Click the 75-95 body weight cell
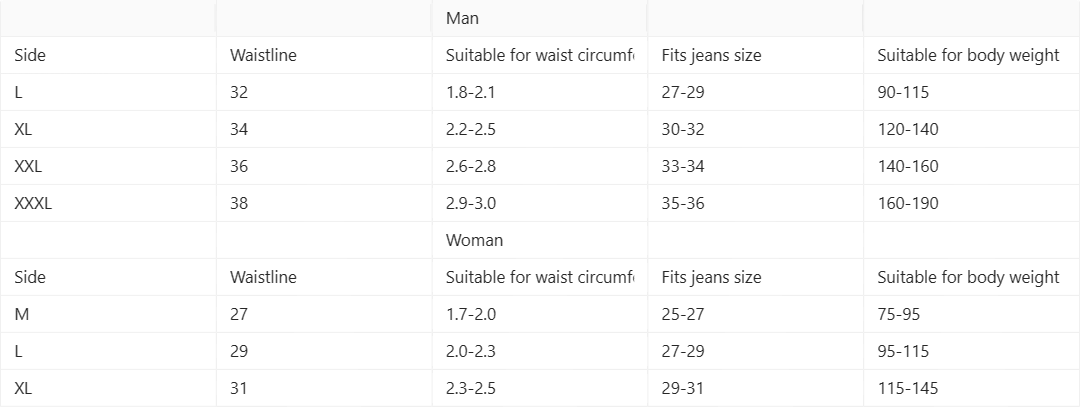This screenshot has width=1080, height=408. 899,314
